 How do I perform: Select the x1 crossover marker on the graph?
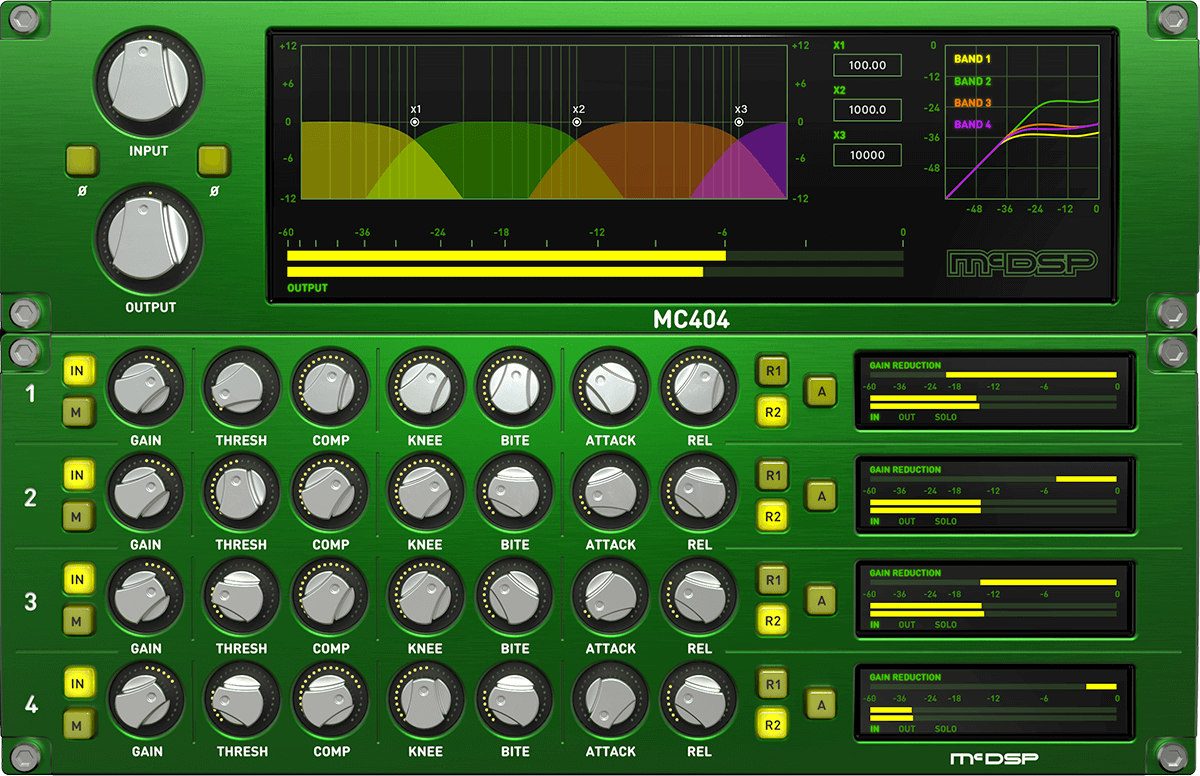pos(415,120)
